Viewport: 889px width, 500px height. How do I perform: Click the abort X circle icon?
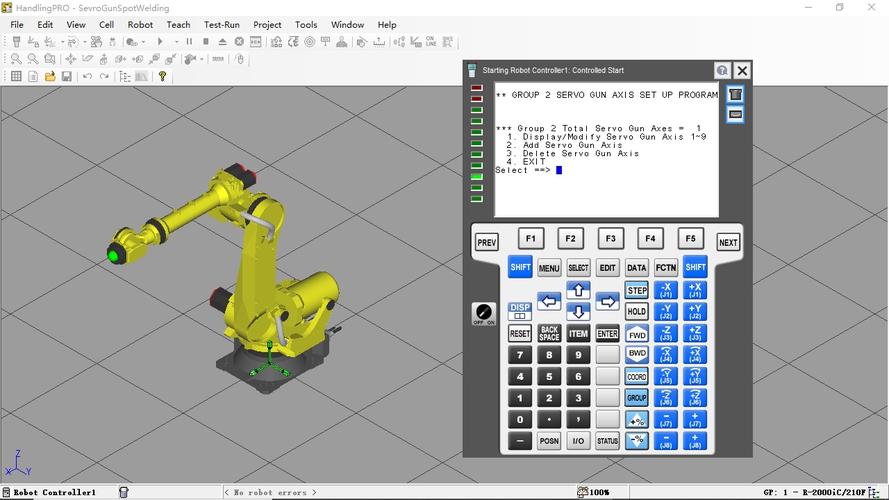pos(239,42)
